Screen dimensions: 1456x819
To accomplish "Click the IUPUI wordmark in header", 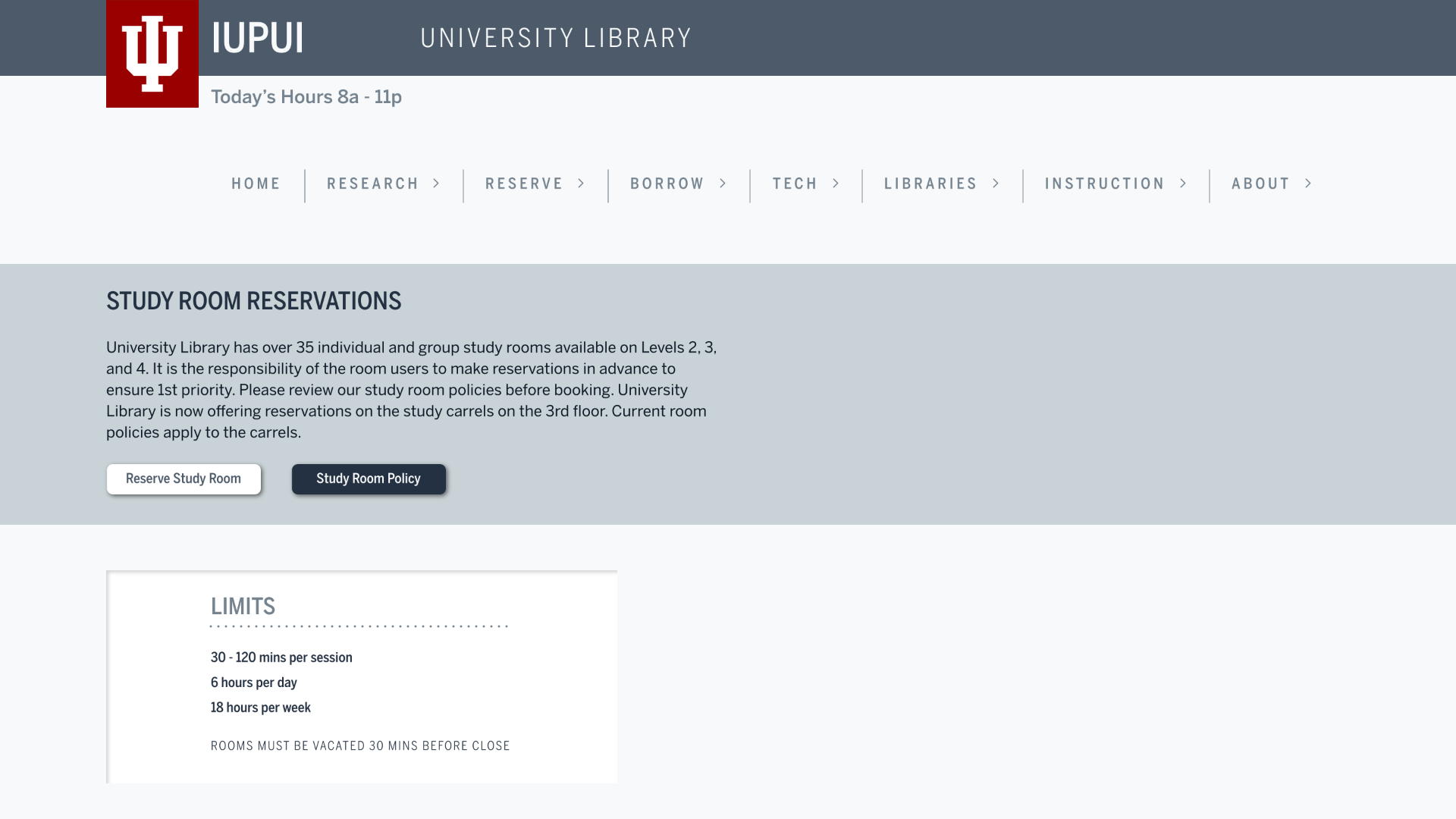I will (x=257, y=38).
